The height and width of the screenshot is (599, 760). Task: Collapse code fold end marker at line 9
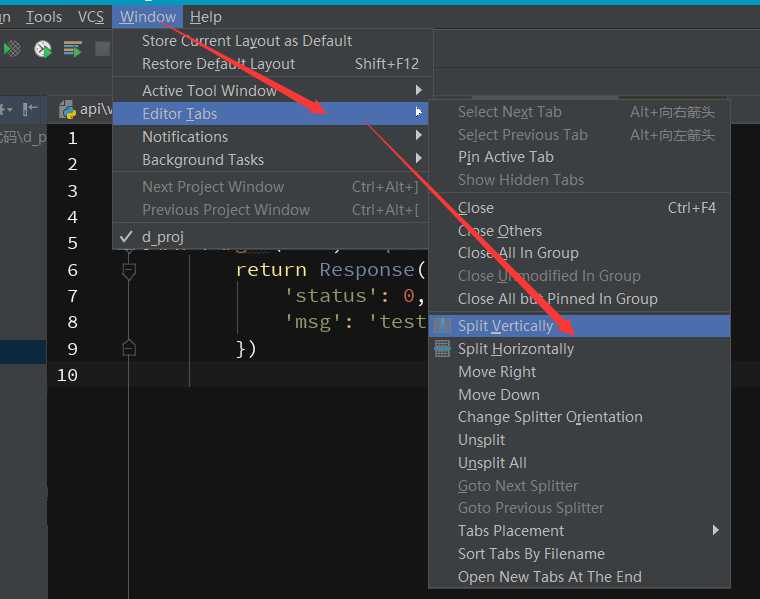pos(128,348)
